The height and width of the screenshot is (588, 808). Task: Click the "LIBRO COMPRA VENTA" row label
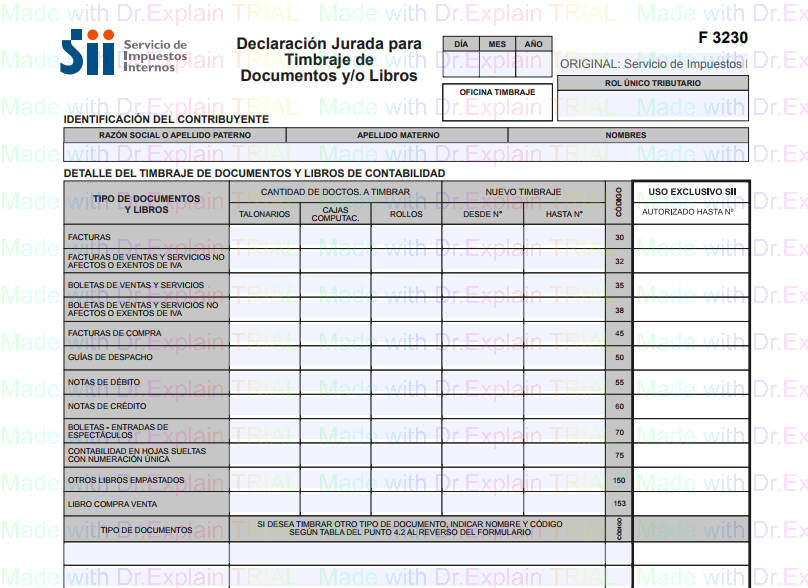(x=112, y=504)
